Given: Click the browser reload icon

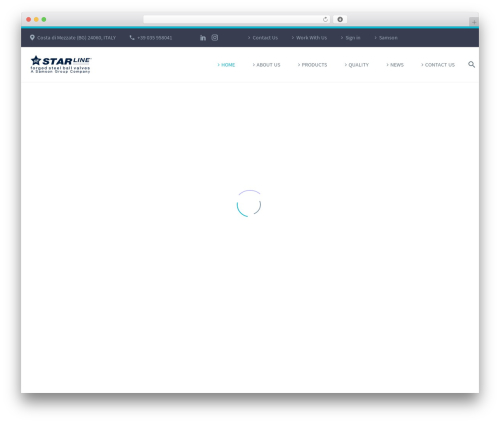Looking at the screenshot, I should point(325,19).
